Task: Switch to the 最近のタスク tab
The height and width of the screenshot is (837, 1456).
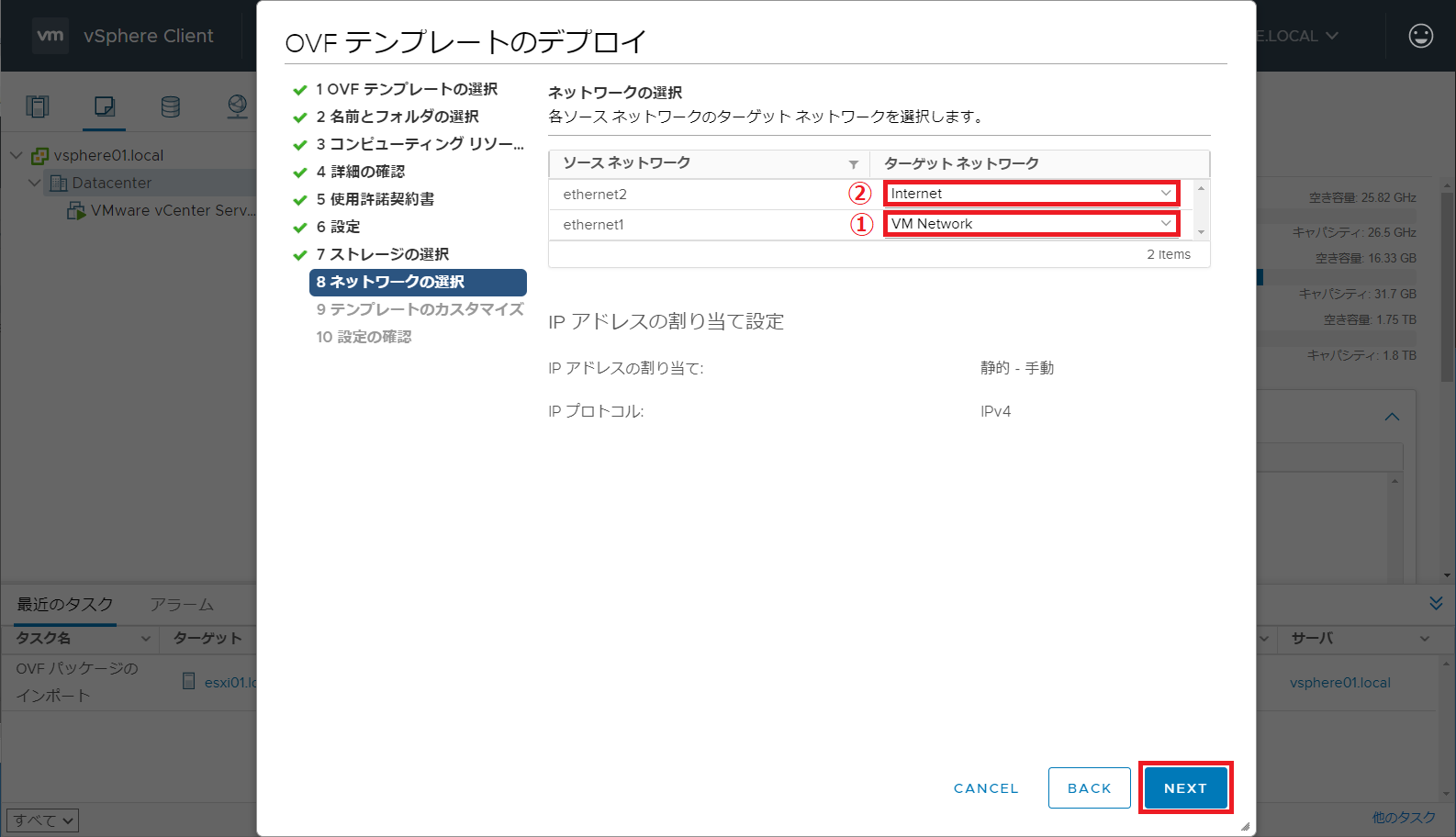Action: [65, 604]
